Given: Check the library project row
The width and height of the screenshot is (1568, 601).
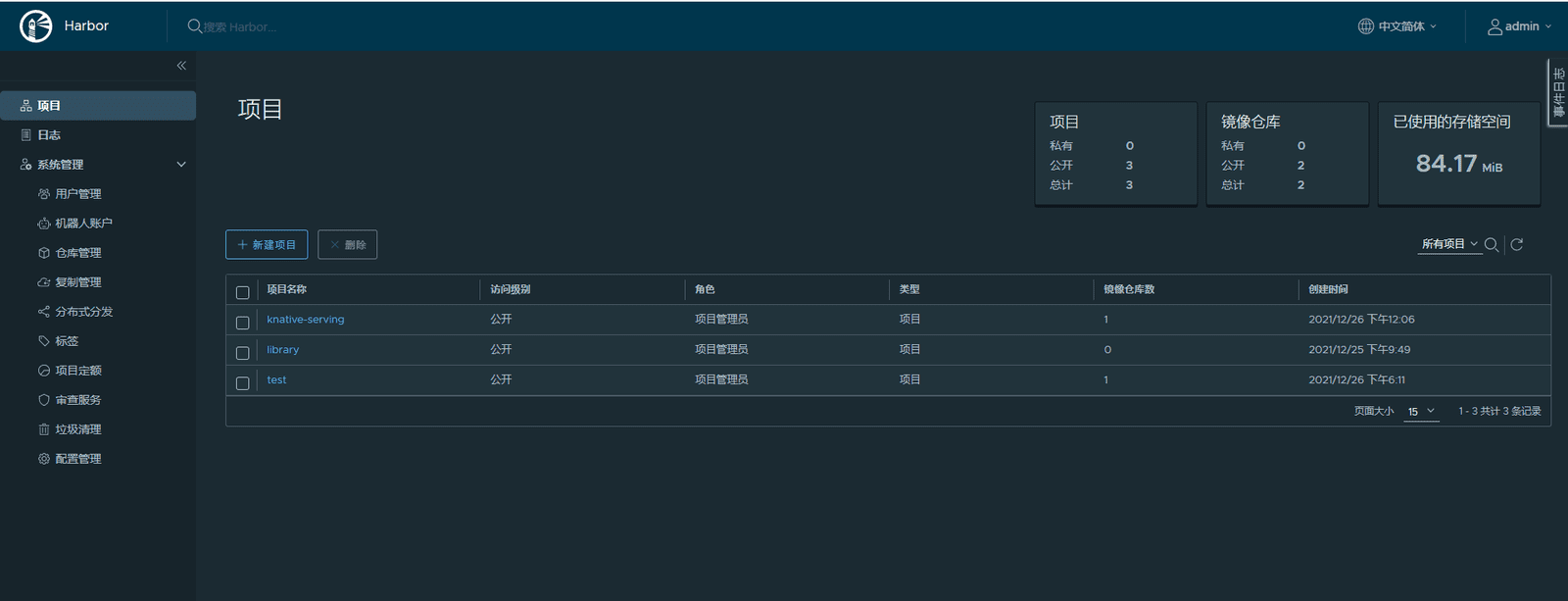Looking at the screenshot, I should 243,353.
